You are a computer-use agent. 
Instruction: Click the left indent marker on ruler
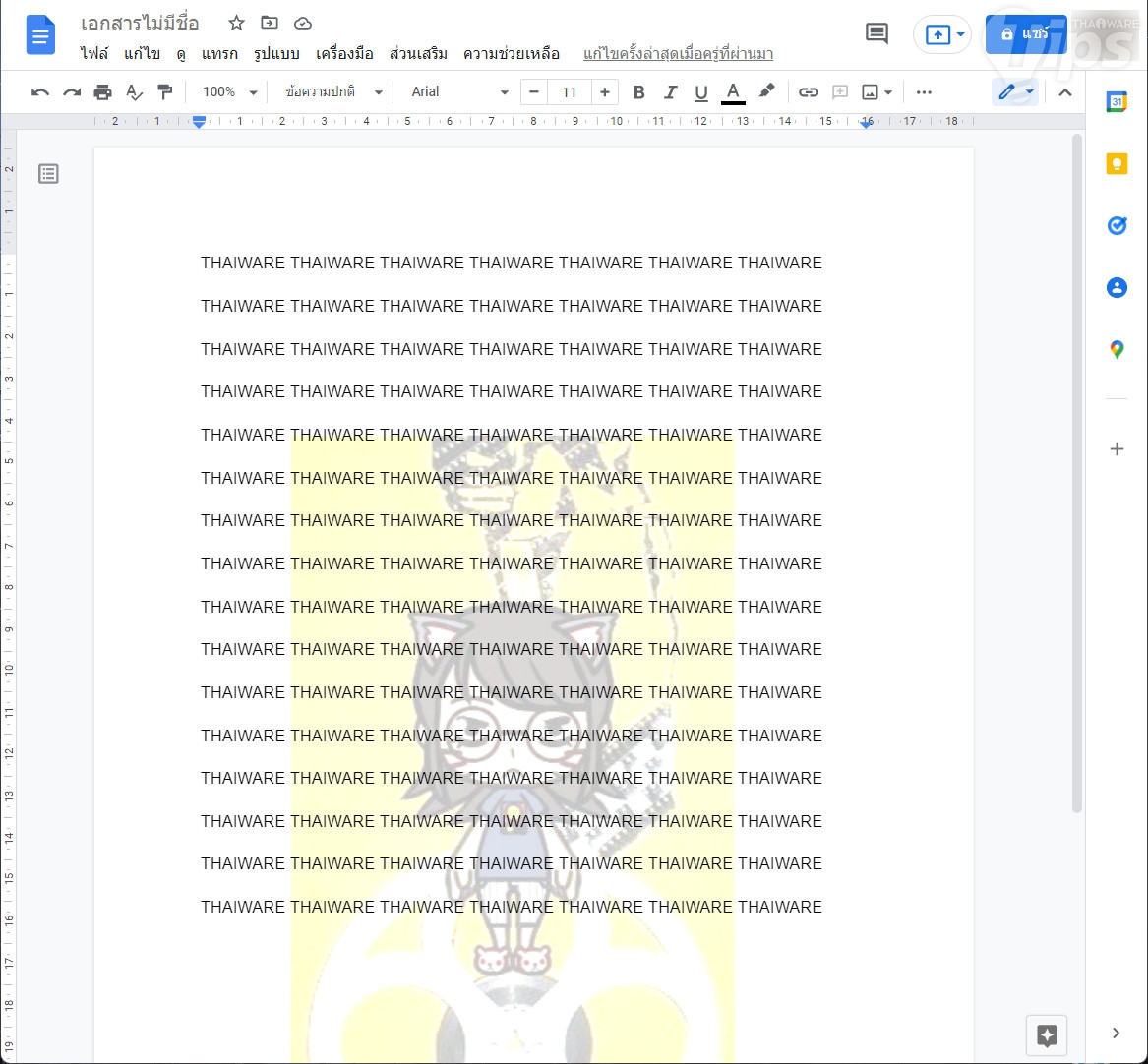tap(199, 122)
